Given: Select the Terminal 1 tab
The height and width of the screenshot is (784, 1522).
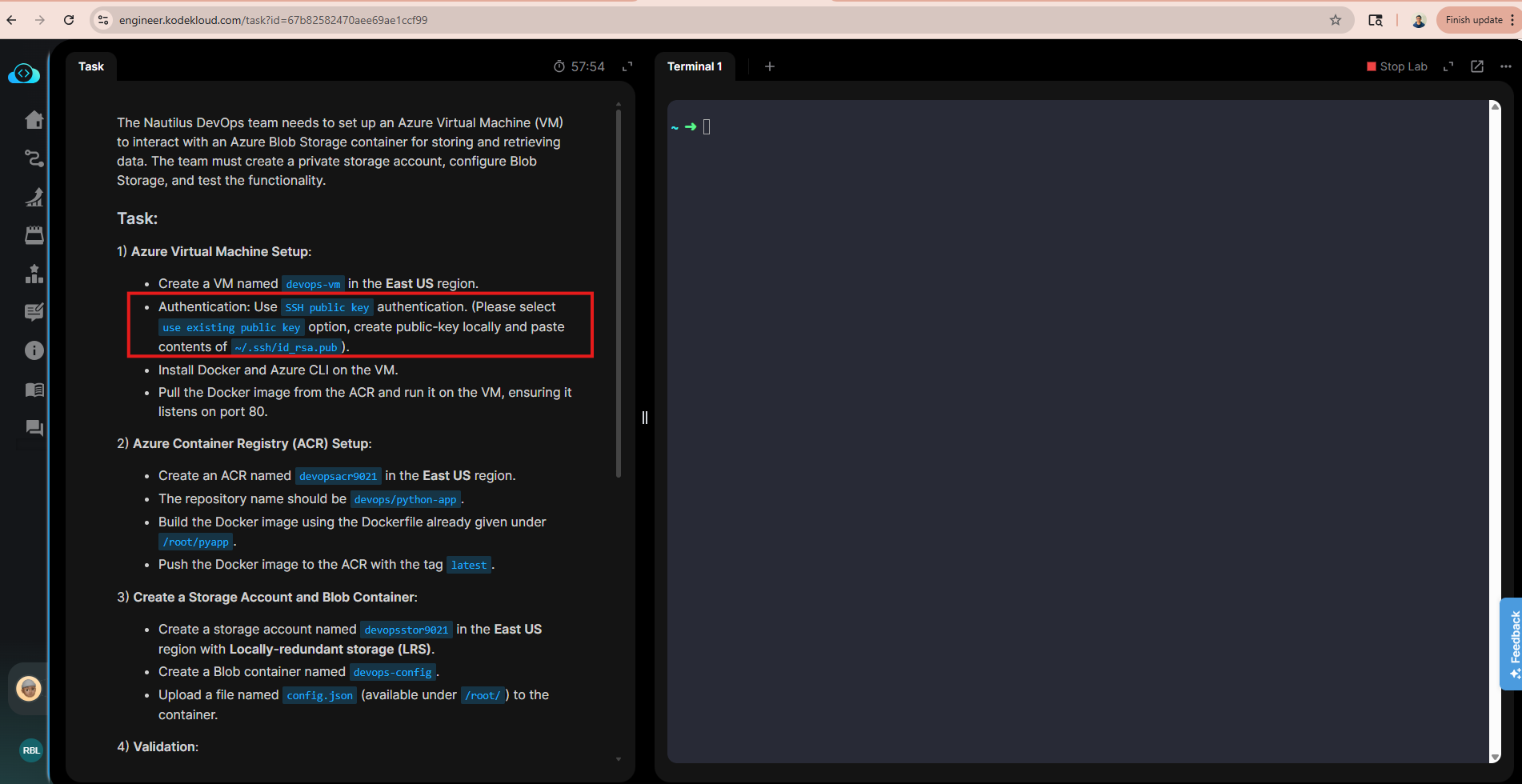Looking at the screenshot, I should [x=695, y=66].
